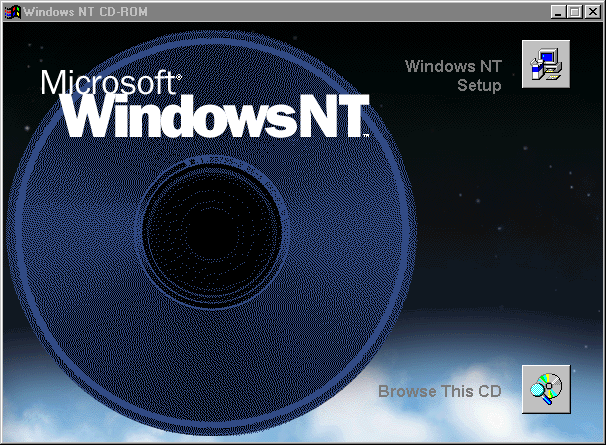Click the word "Setup" under Windows NT

479,84
